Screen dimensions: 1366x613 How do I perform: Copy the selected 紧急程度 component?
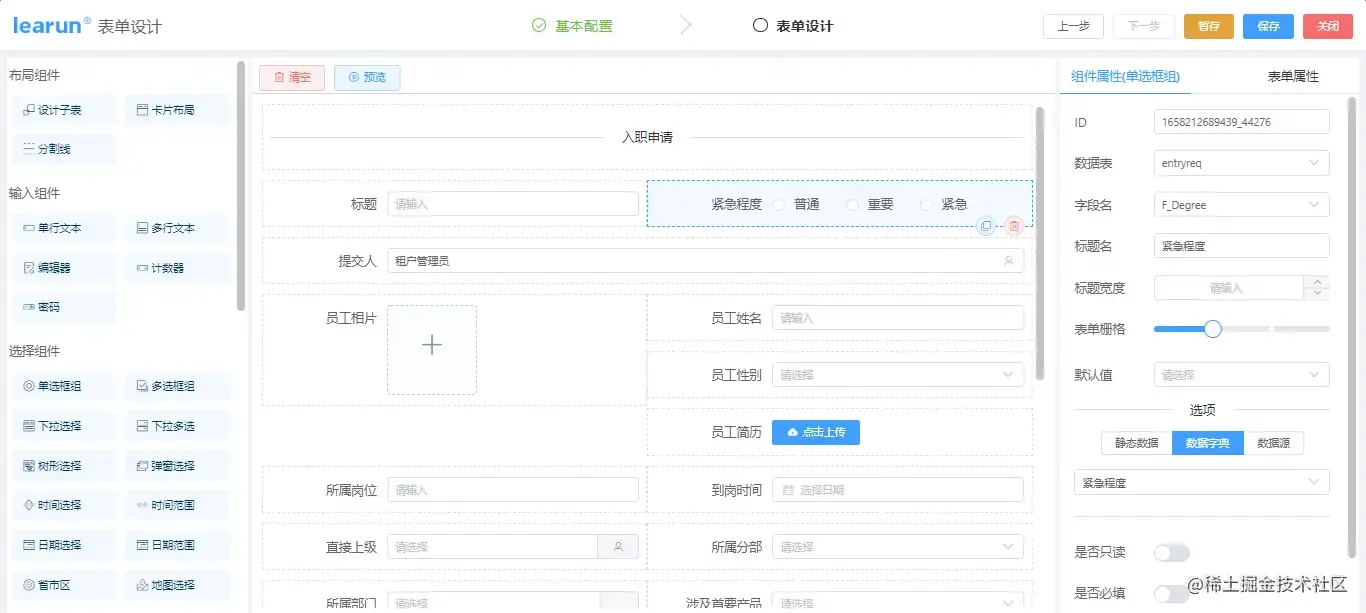[x=986, y=226]
